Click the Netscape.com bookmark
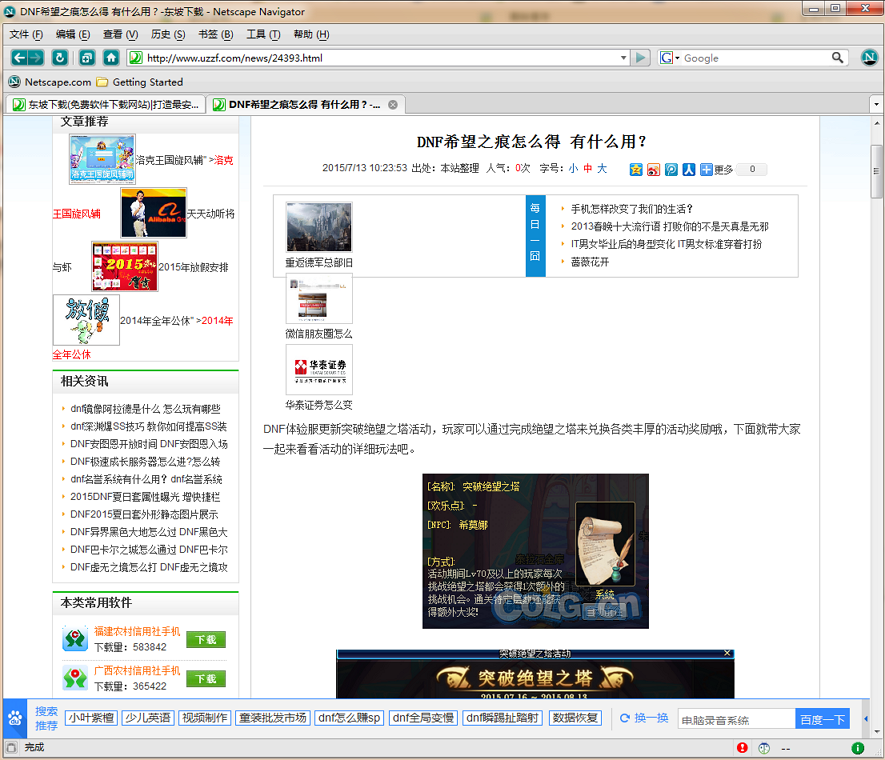This screenshot has height=760, width=885. [x=50, y=82]
